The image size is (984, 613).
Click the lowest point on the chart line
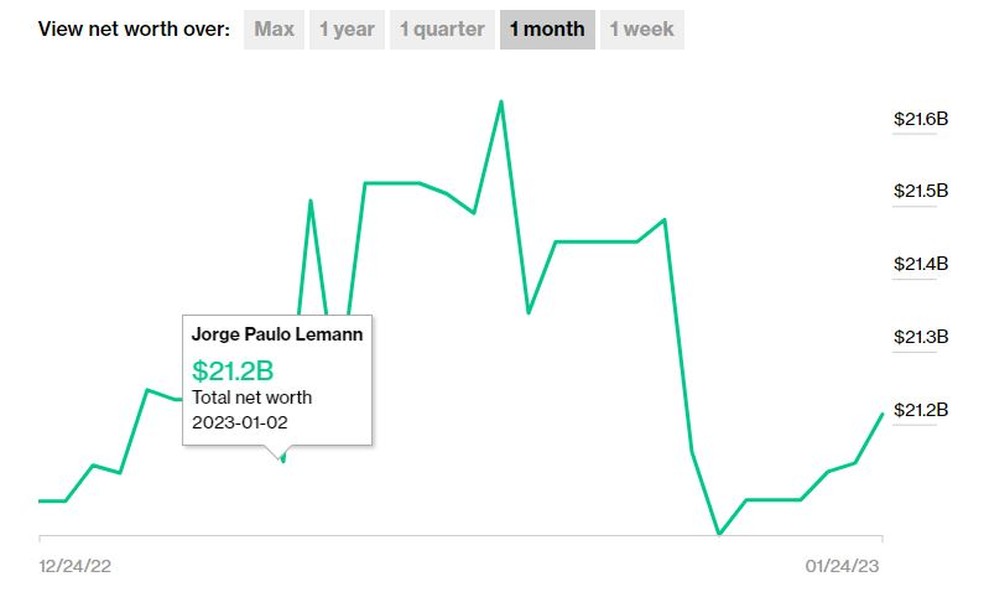719,534
